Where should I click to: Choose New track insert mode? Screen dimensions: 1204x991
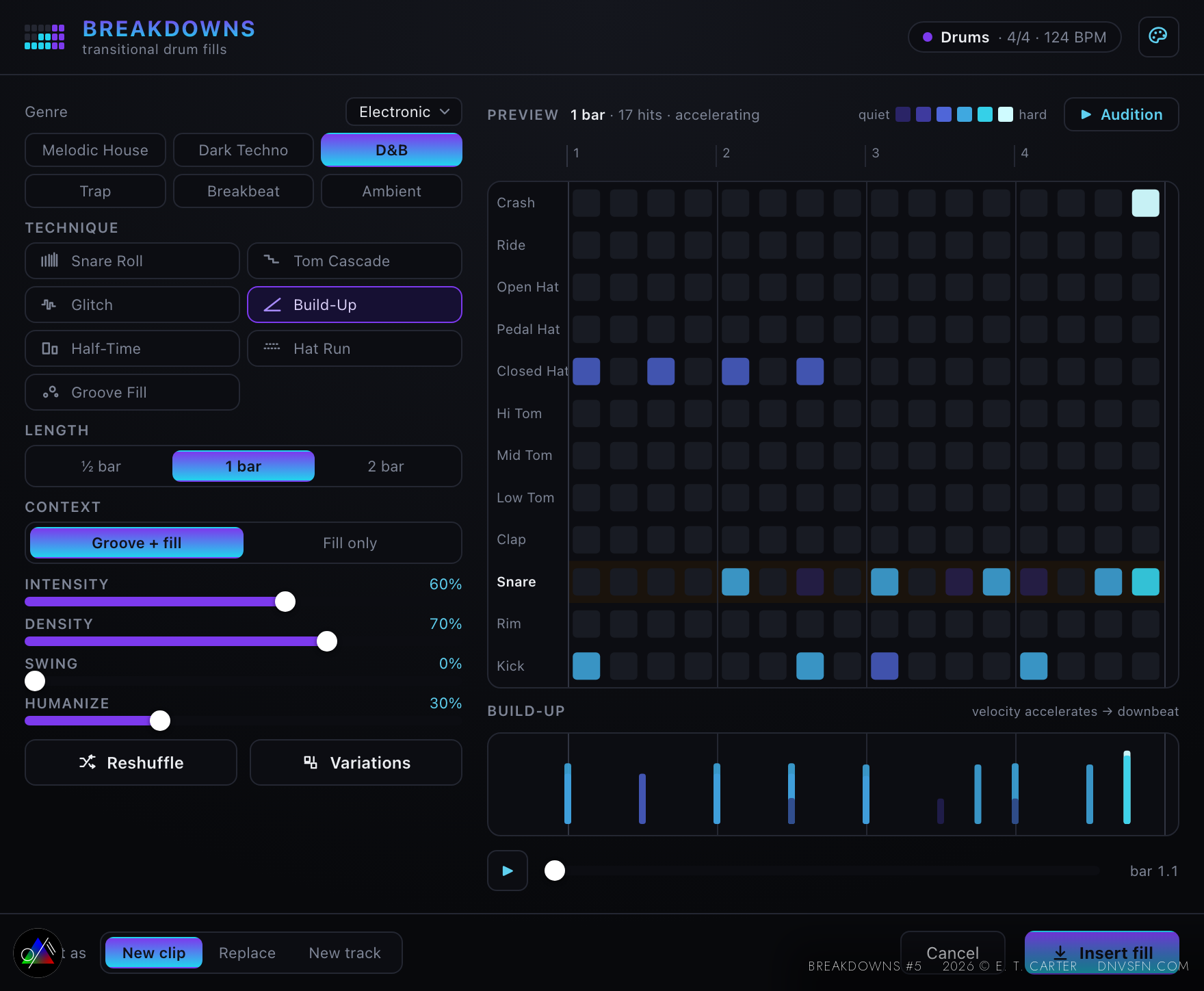coord(345,953)
